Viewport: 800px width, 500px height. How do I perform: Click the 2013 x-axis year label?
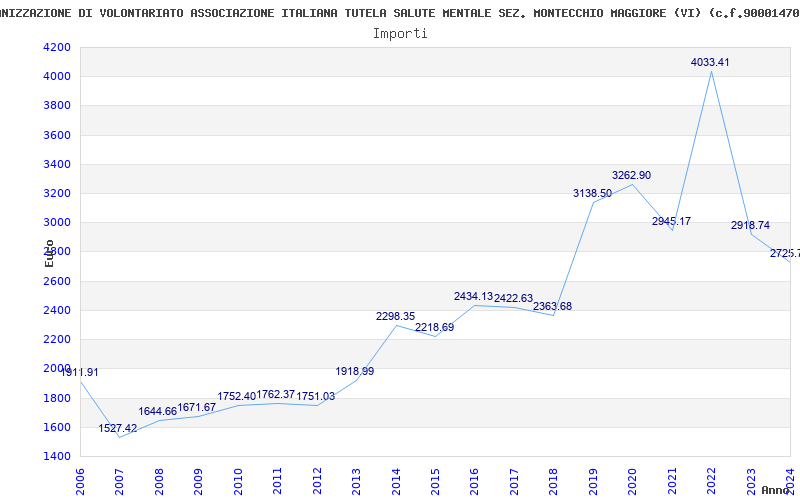(x=356, y=482)
